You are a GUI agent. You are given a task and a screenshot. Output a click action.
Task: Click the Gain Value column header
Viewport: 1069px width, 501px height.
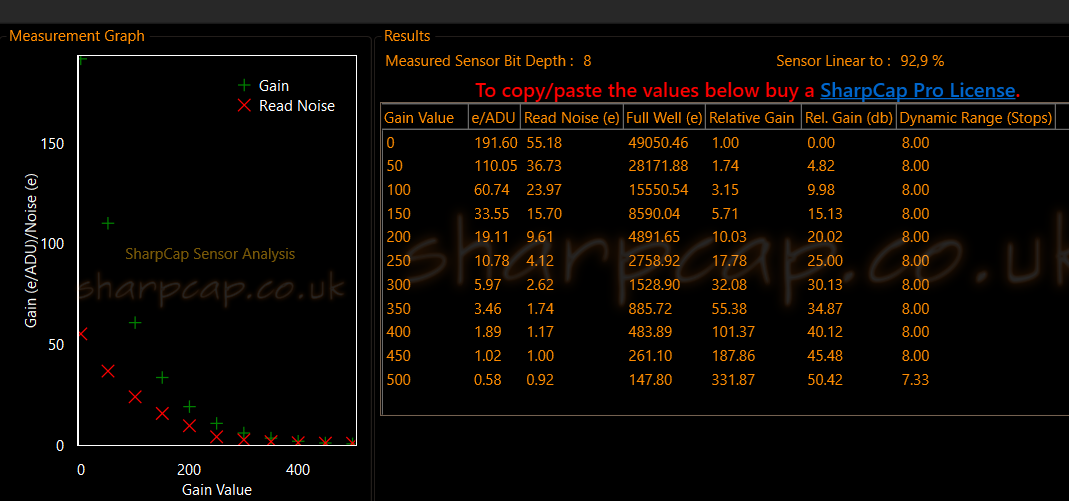[424, 117]
